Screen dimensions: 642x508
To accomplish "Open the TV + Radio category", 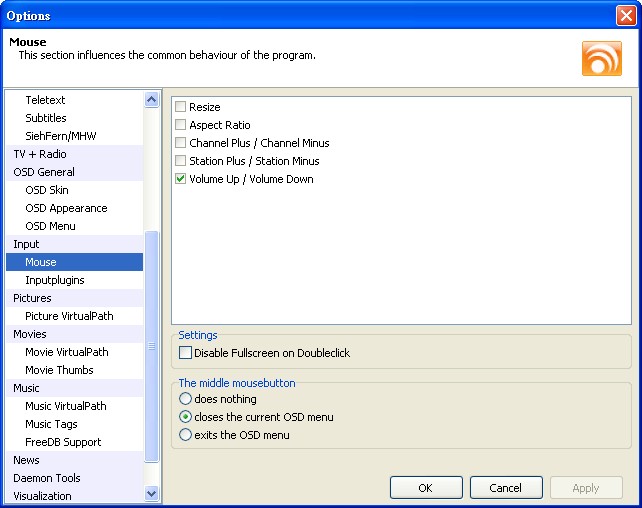I will click(39, 154).
